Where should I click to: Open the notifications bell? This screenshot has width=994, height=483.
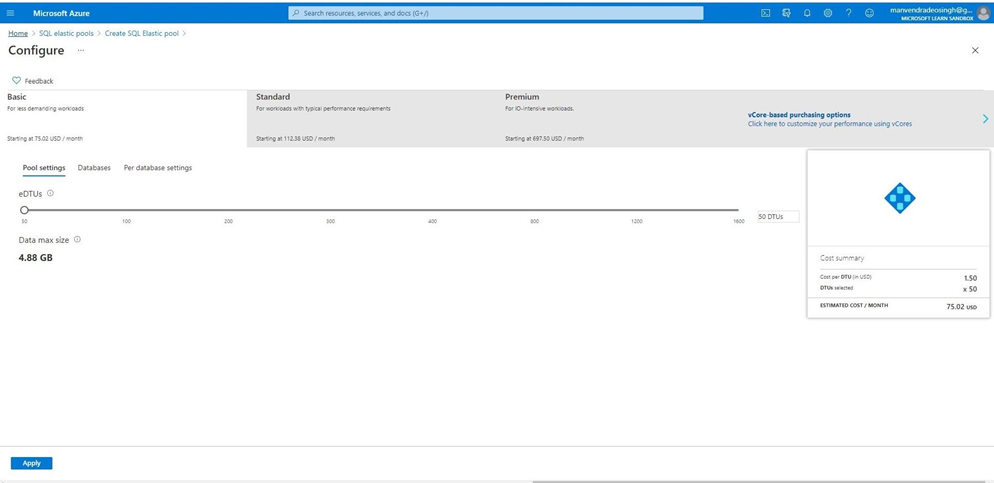pyautogui.click(x=807, y=13)
